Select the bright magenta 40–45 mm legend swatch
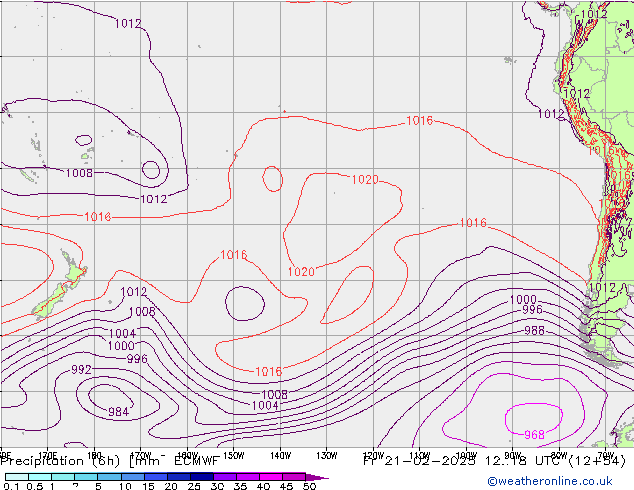The image size is (634, 490). pyautogui.click(x=271, y=477)
